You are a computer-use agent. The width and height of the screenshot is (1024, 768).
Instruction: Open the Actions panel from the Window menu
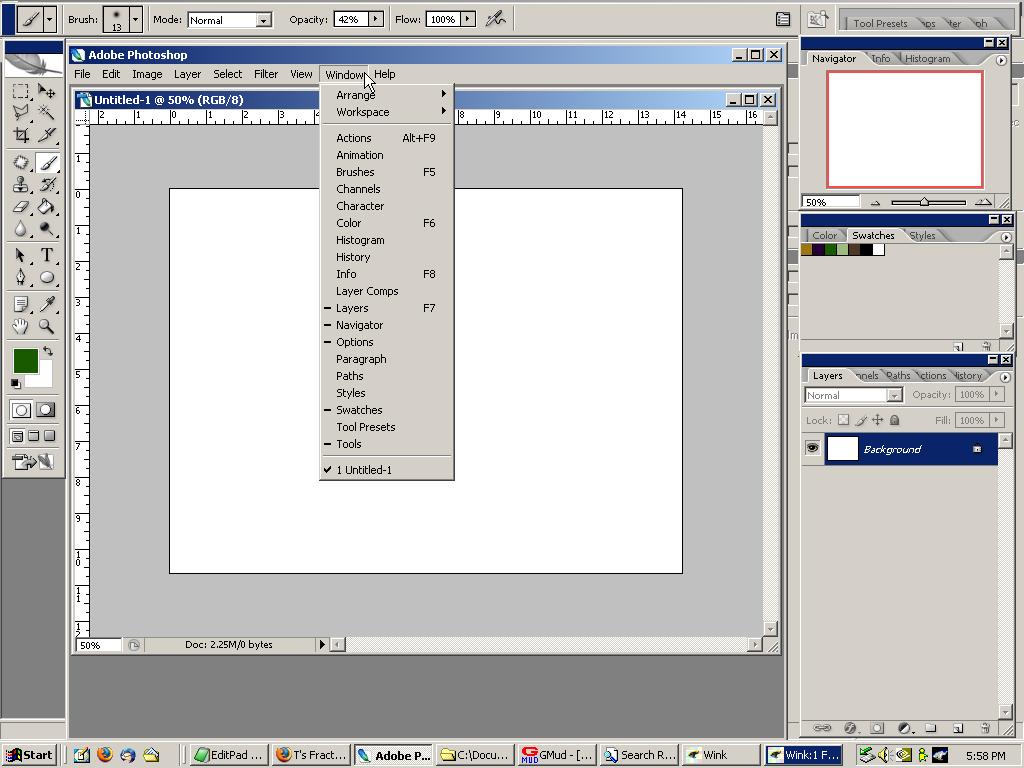pyautogui.click(x=353, y=138)
